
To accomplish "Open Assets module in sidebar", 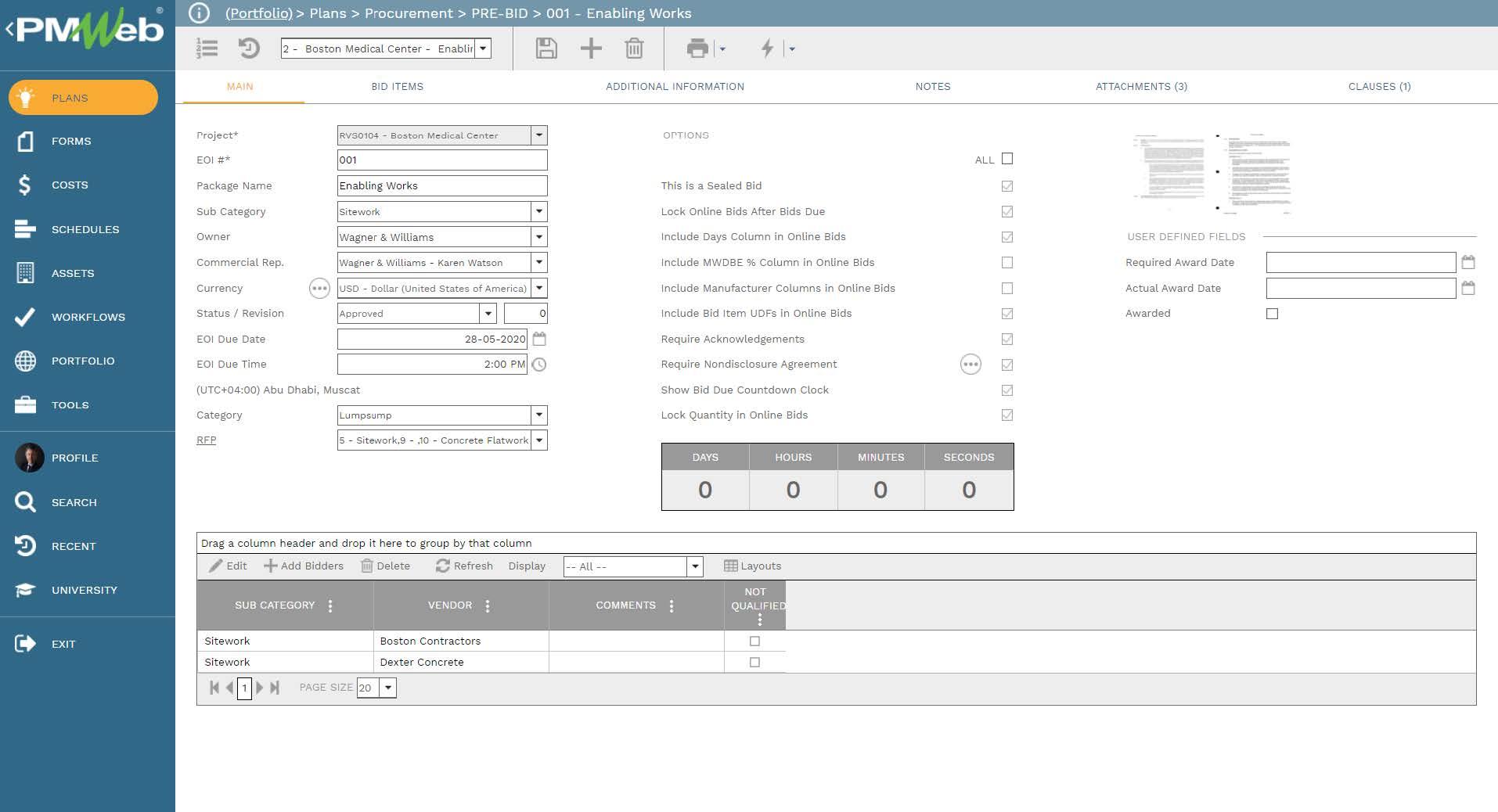I will tap(73, 273).
